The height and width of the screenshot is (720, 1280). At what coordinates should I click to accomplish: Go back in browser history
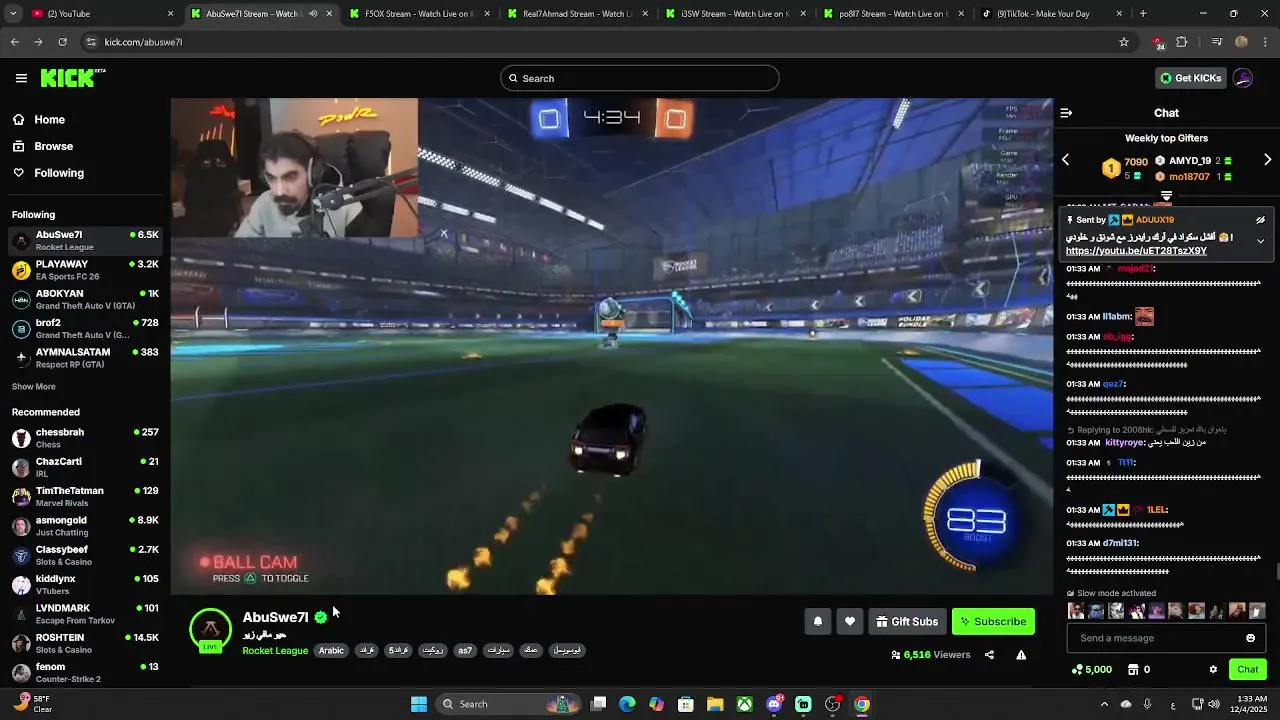pos(14,42)
